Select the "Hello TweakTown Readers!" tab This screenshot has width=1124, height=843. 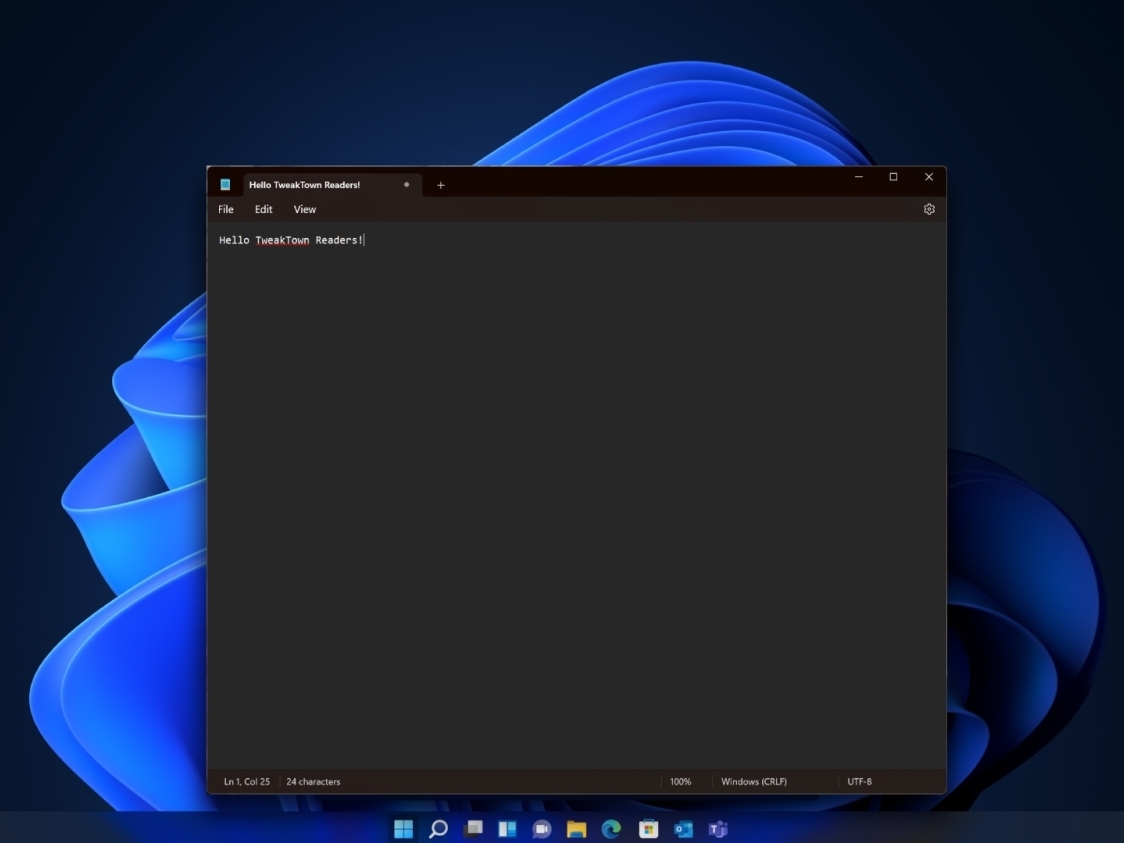tap(305, 185)
